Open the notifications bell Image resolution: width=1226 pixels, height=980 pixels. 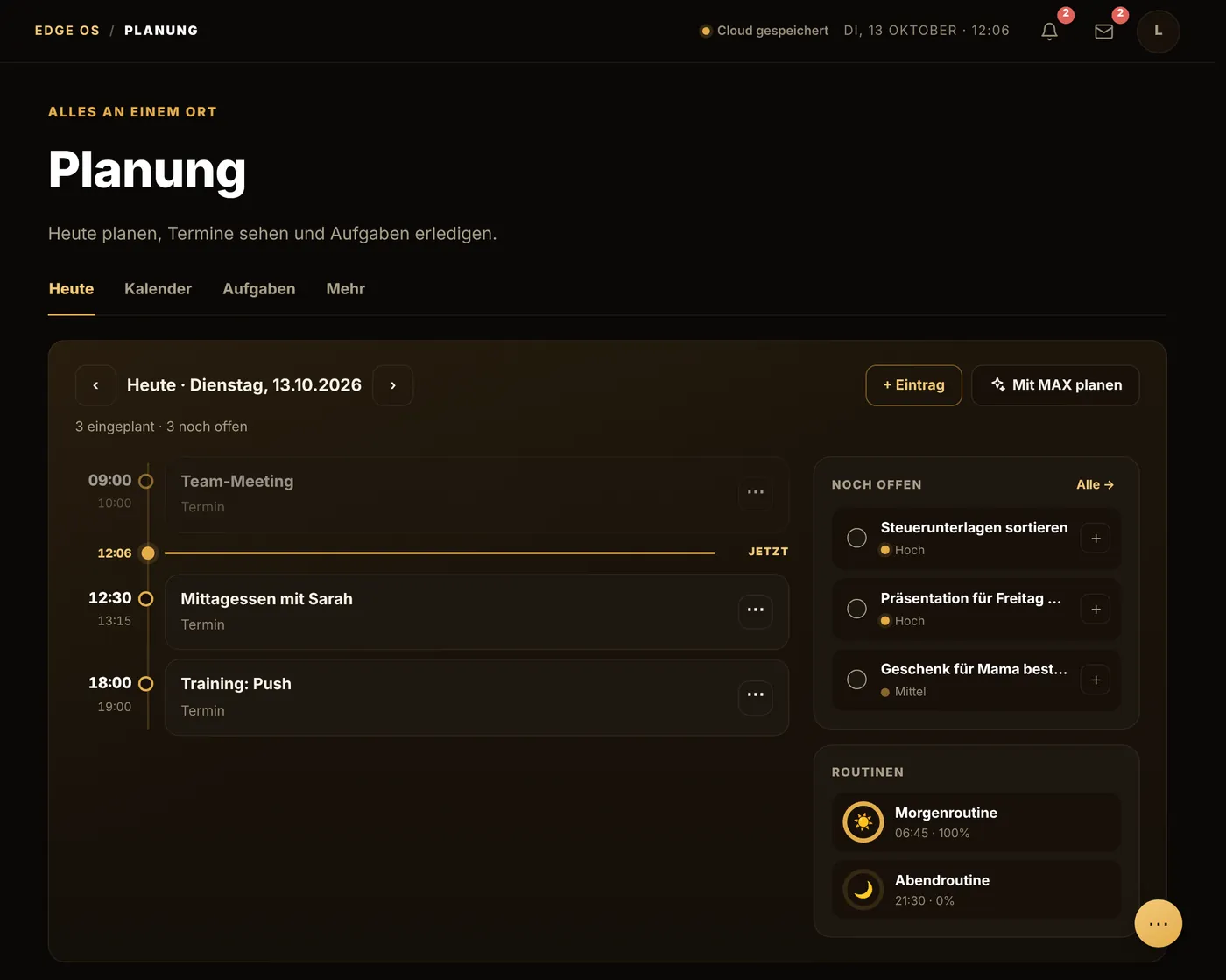coord(1049,31)
